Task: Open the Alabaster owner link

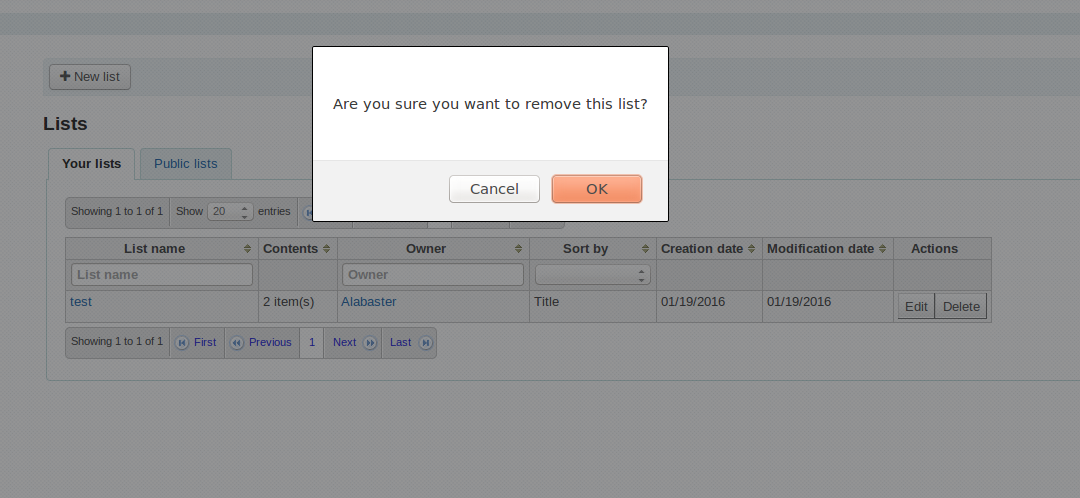Action: coord(369,301)
